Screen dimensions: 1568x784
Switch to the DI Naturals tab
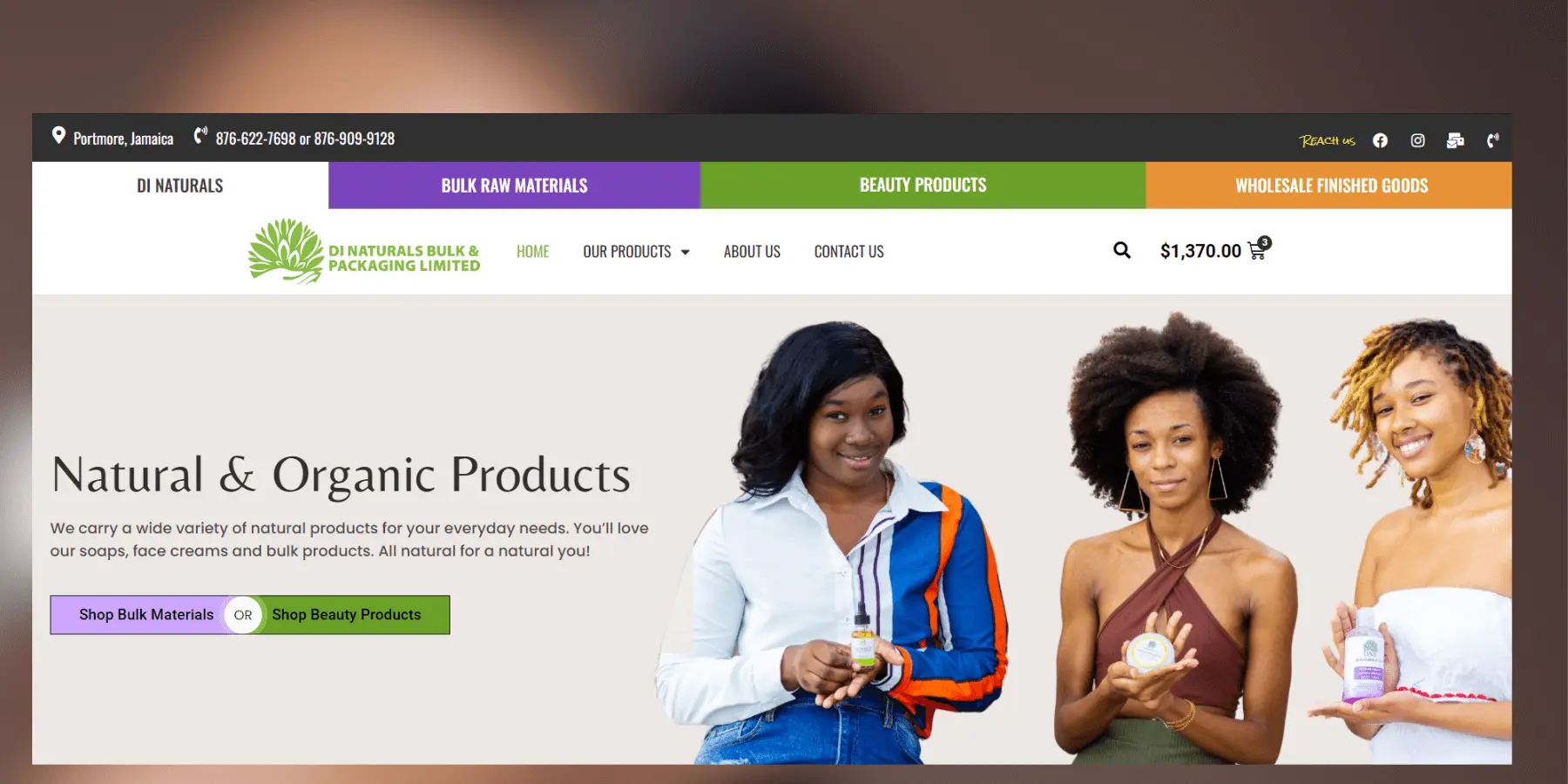(x=180, y=186)
